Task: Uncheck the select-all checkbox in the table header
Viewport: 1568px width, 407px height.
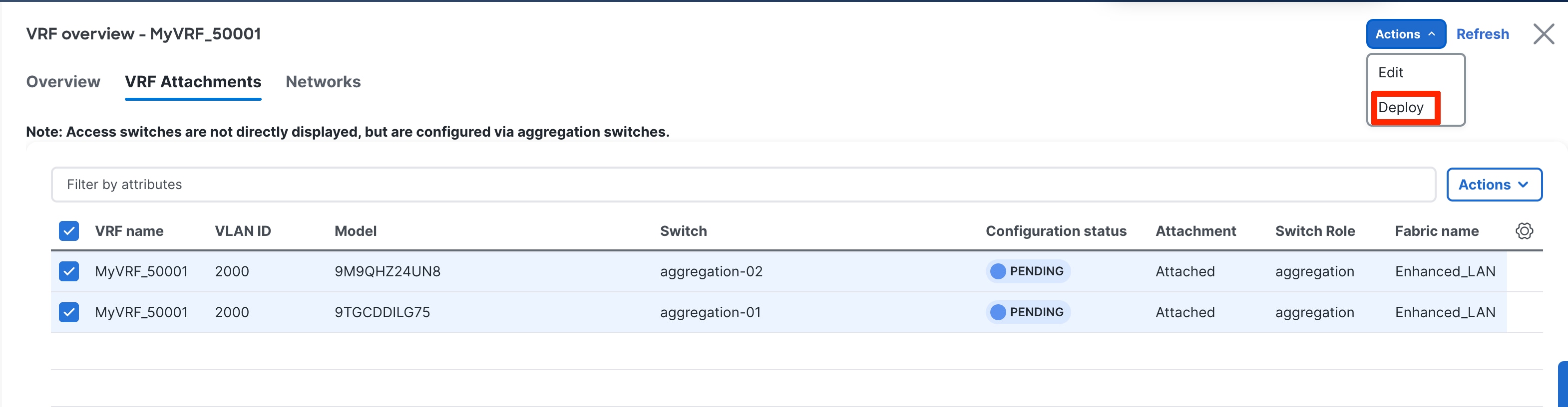Action: [68, 230]
